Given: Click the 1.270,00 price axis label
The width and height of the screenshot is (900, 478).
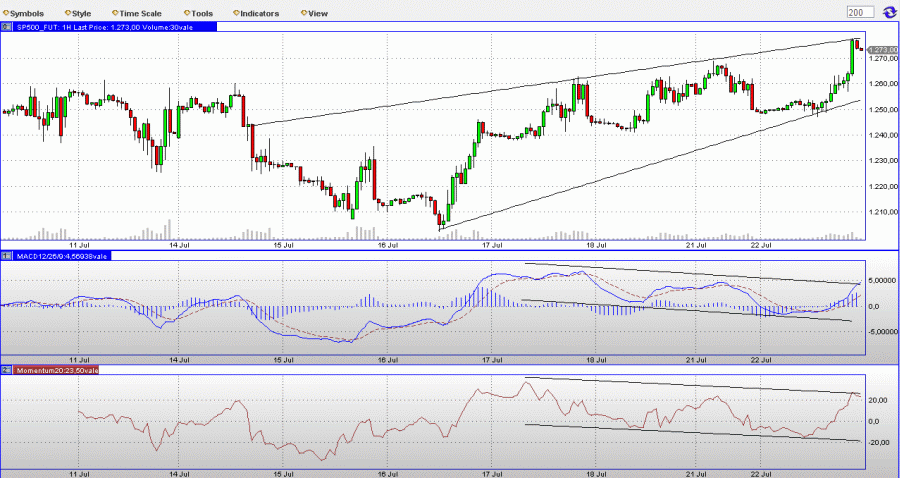Looking at the screenshot, I should tap(883, 59).
